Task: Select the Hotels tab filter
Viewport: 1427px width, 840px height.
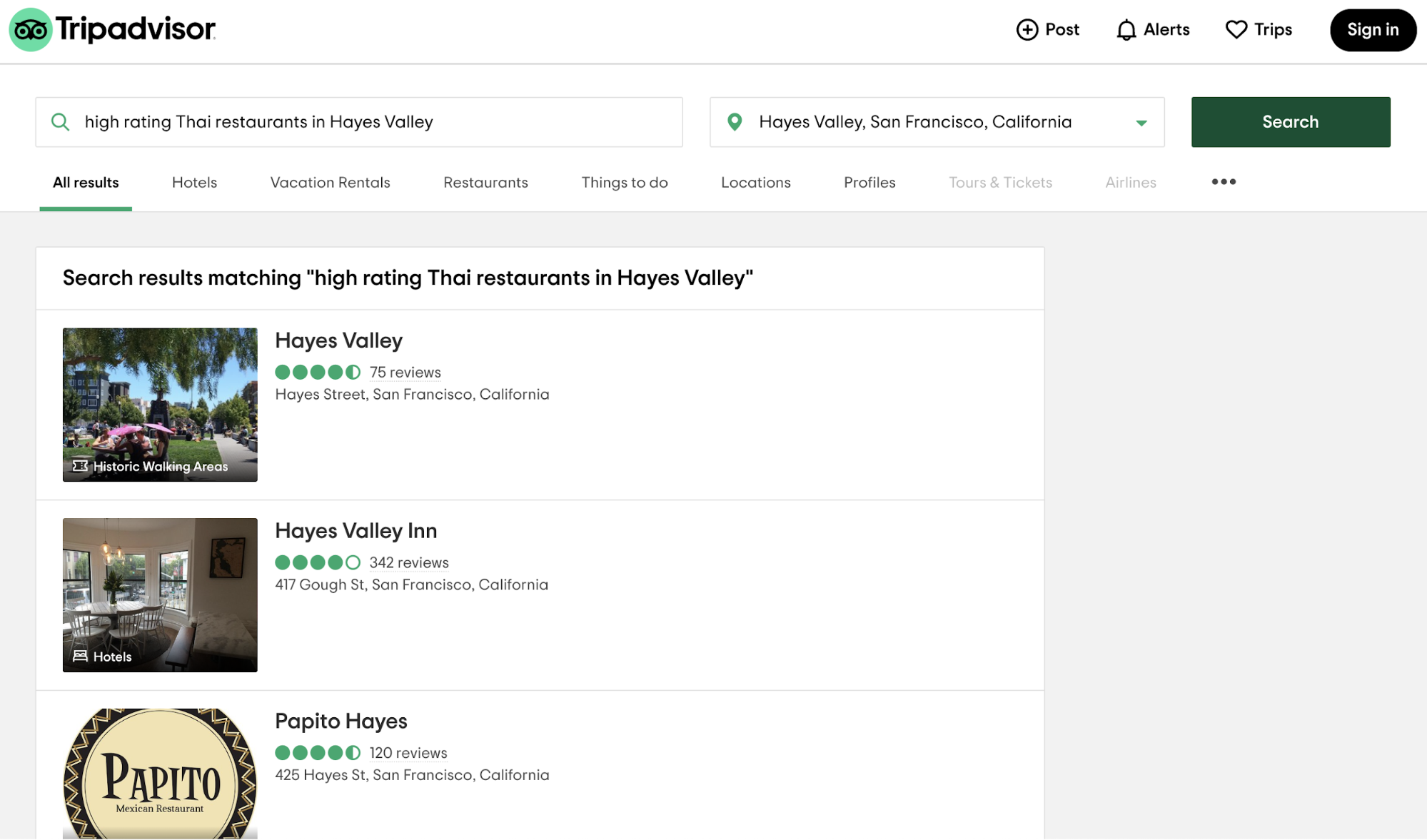Action: click(194, 181)
